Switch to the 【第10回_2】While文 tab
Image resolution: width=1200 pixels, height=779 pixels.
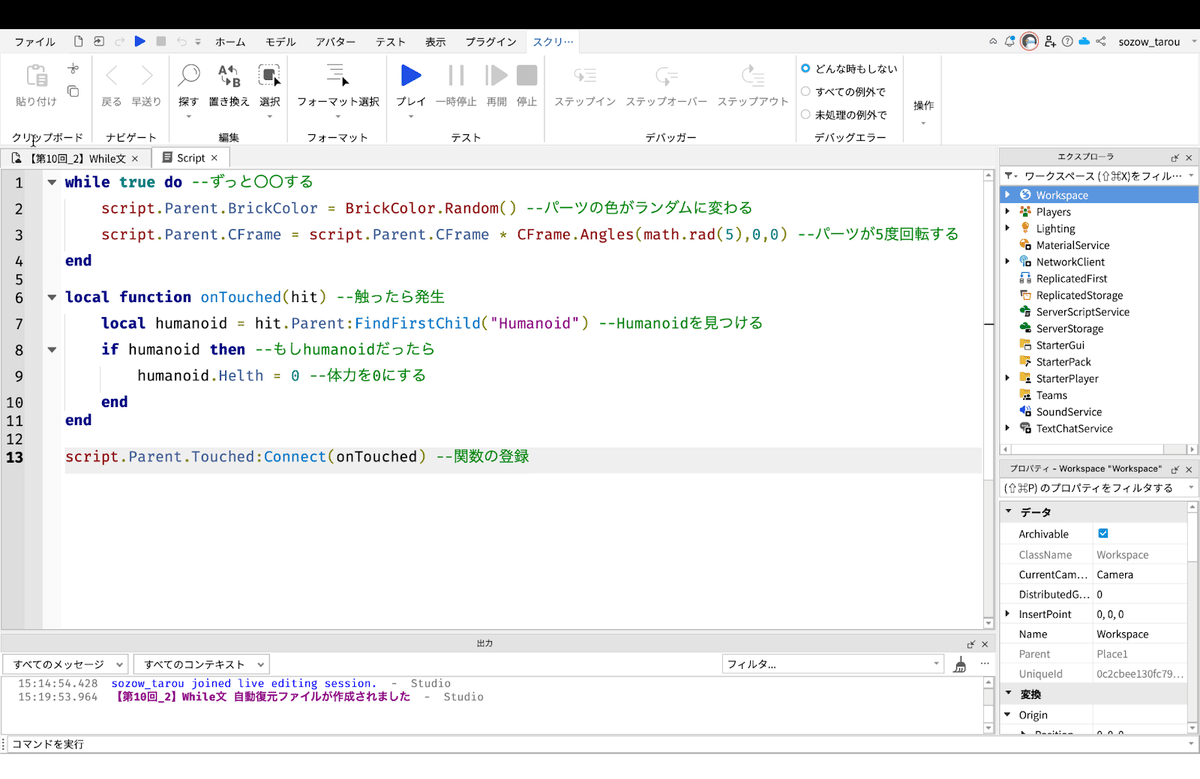77,158
